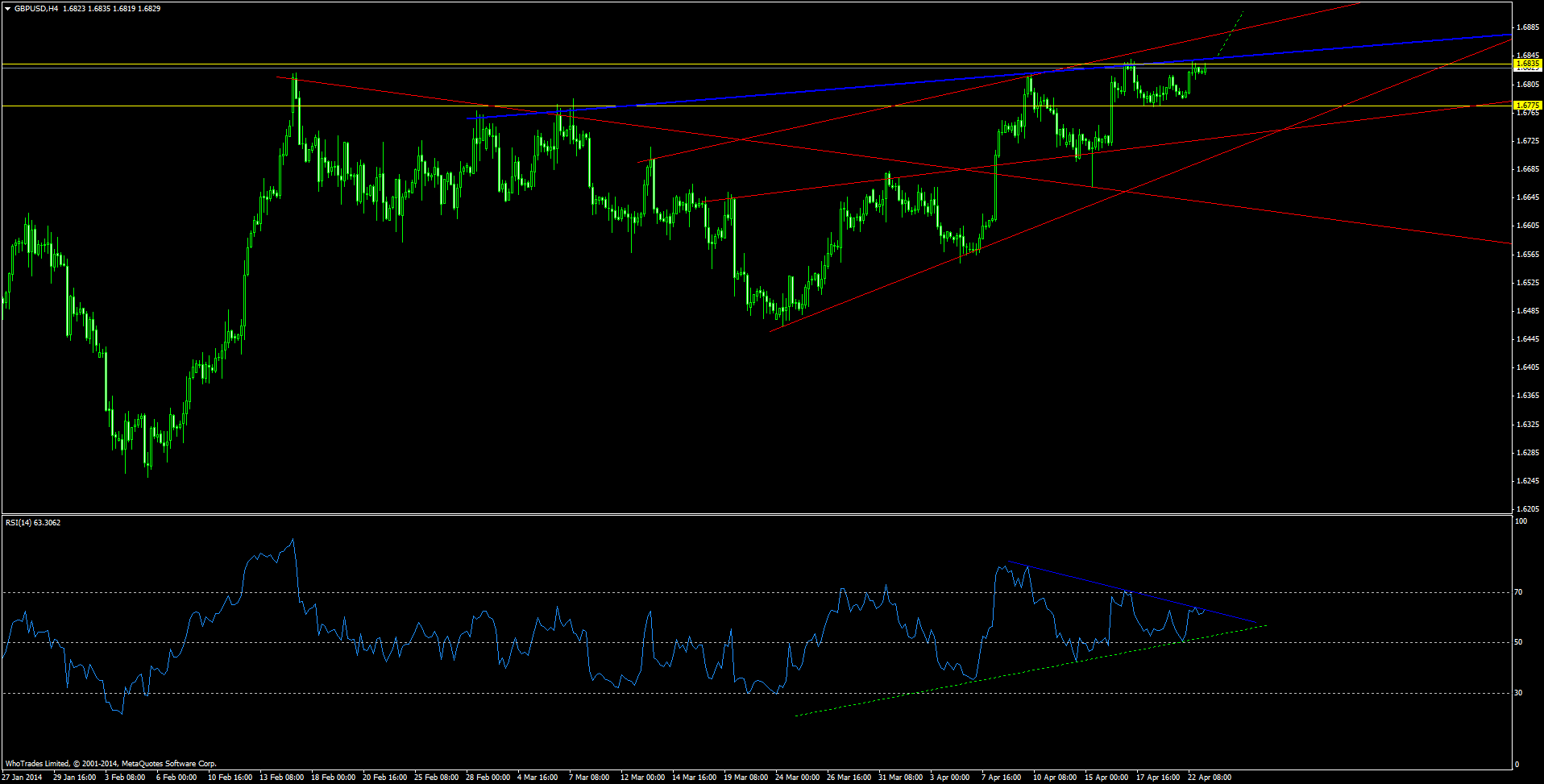Click the 1.6525 price scale label

tap(1528, 283)
